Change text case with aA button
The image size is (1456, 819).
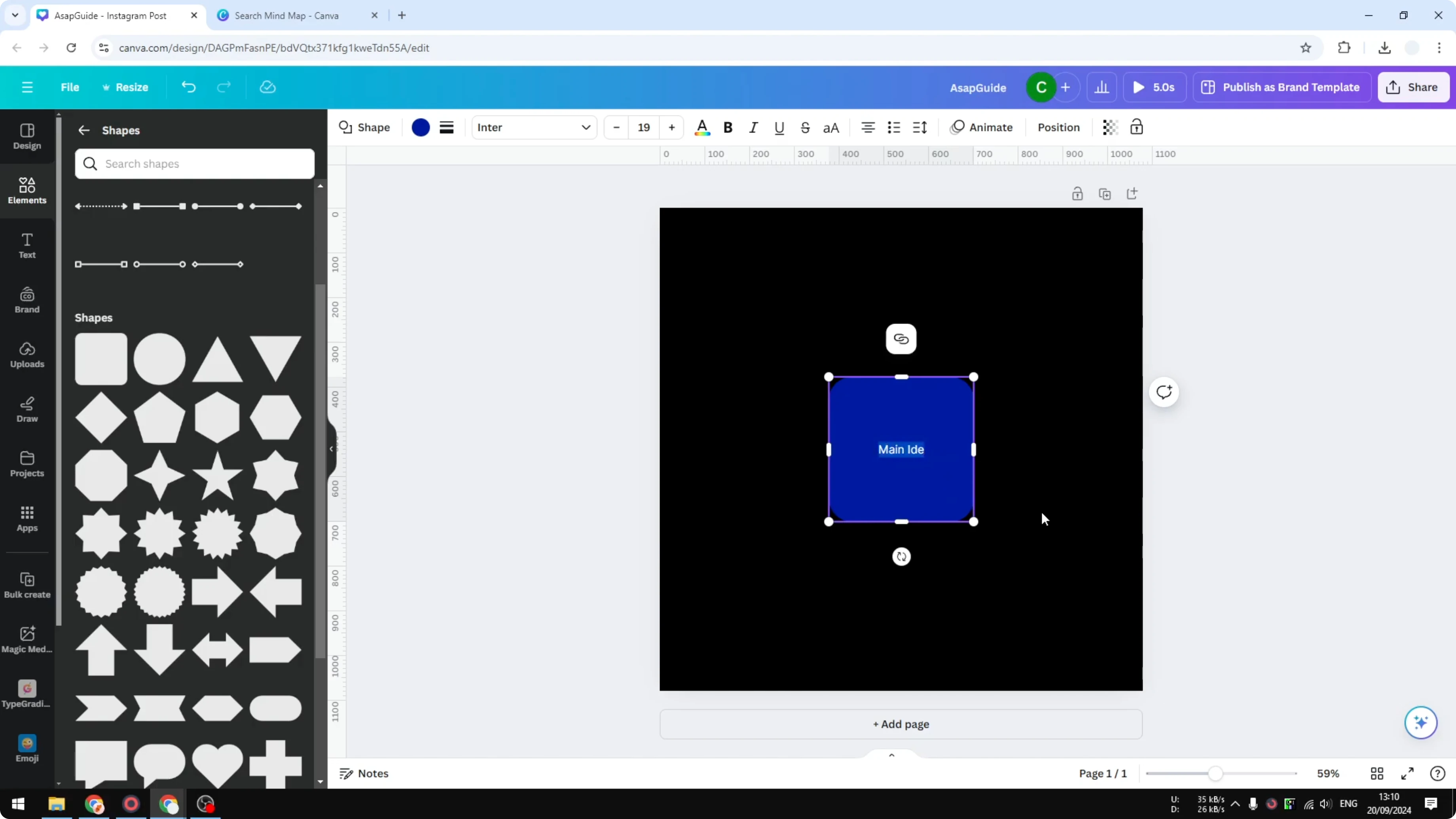click(x=831, y=128)
